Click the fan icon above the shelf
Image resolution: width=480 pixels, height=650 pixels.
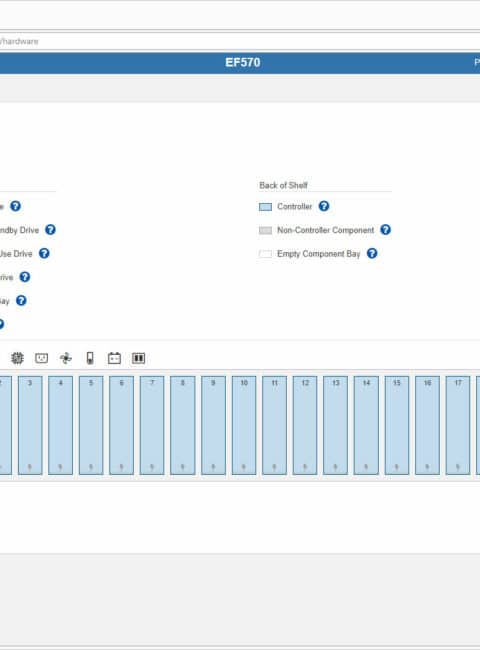click(66, 358)
